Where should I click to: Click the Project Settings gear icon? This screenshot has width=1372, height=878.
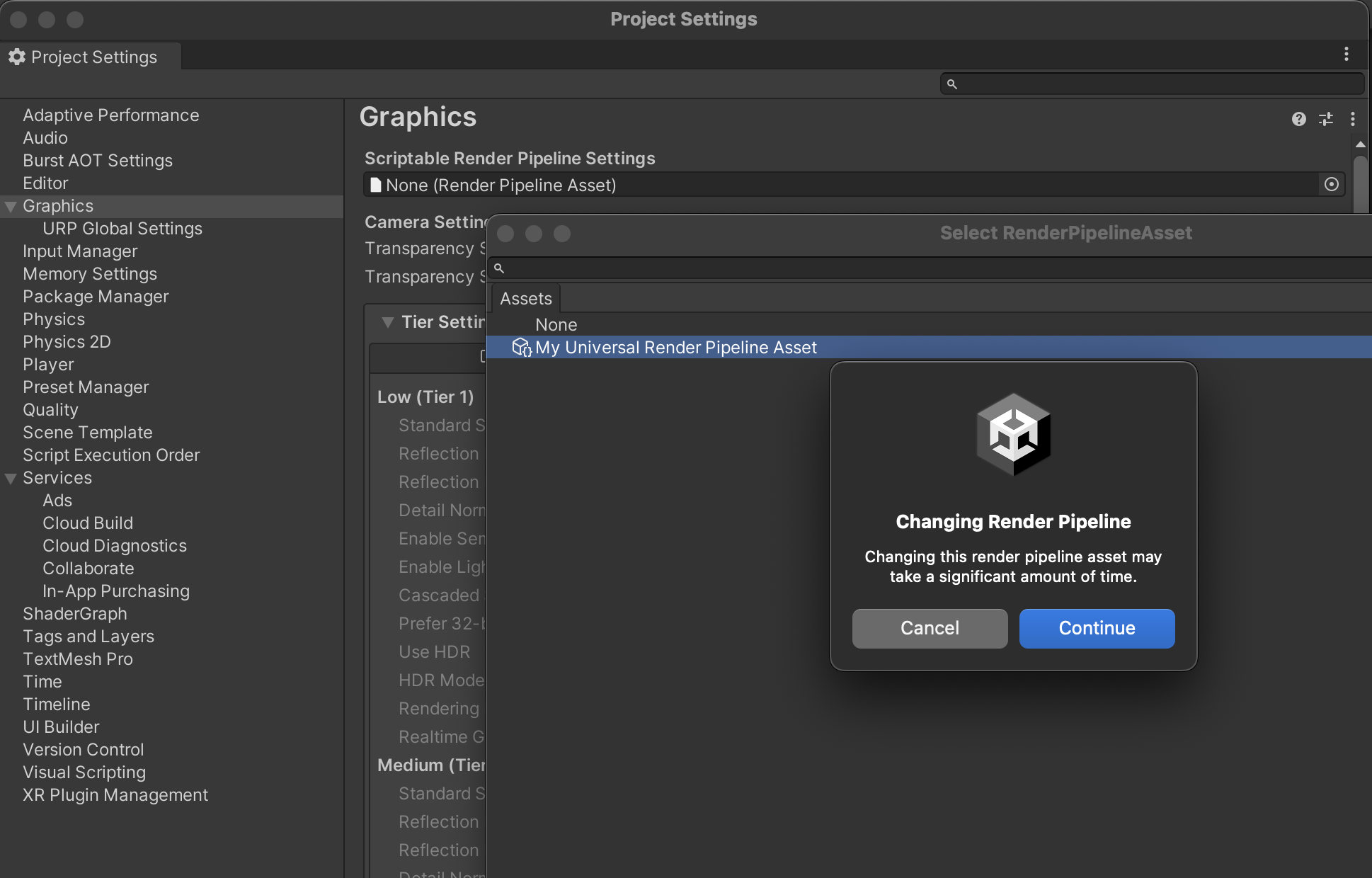coord(17,57)
